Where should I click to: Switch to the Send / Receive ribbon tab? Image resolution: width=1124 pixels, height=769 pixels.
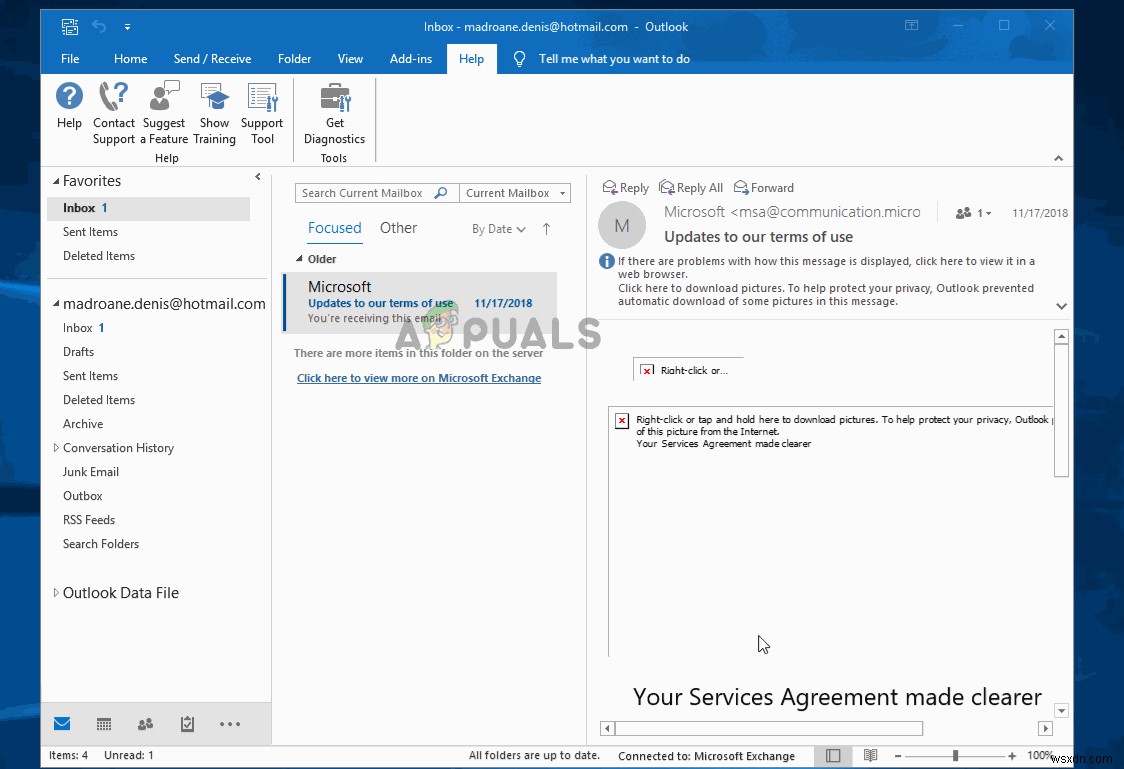pyautogui.click(x=212, y=58)
